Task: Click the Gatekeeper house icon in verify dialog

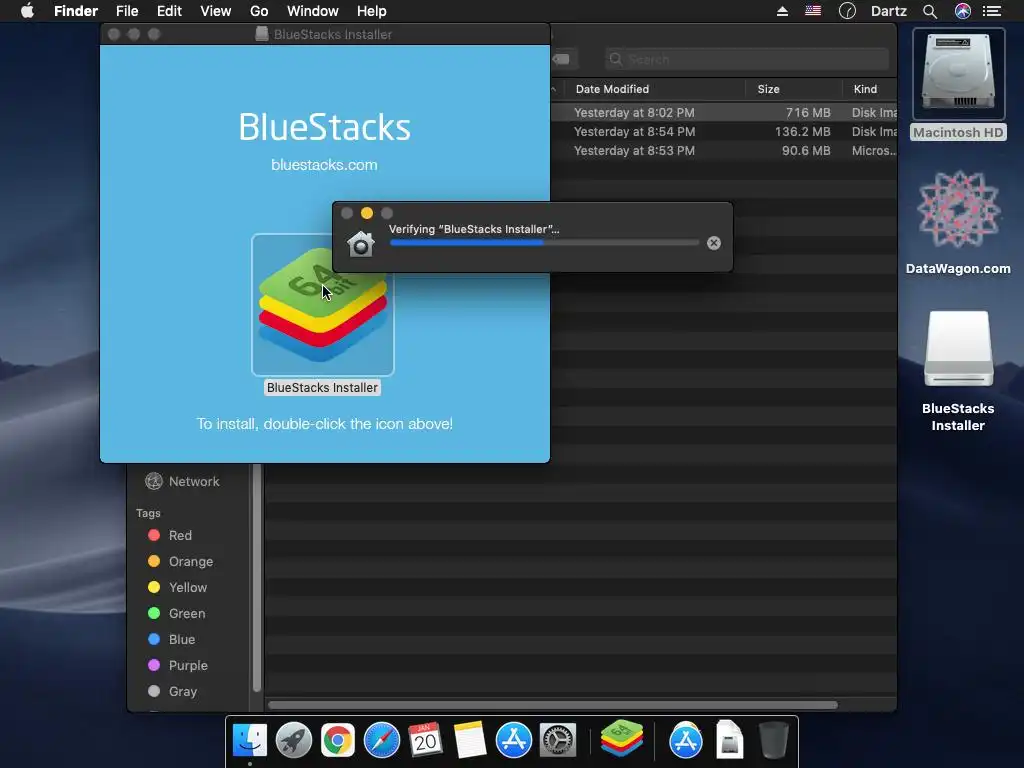Action: (360, 243)
